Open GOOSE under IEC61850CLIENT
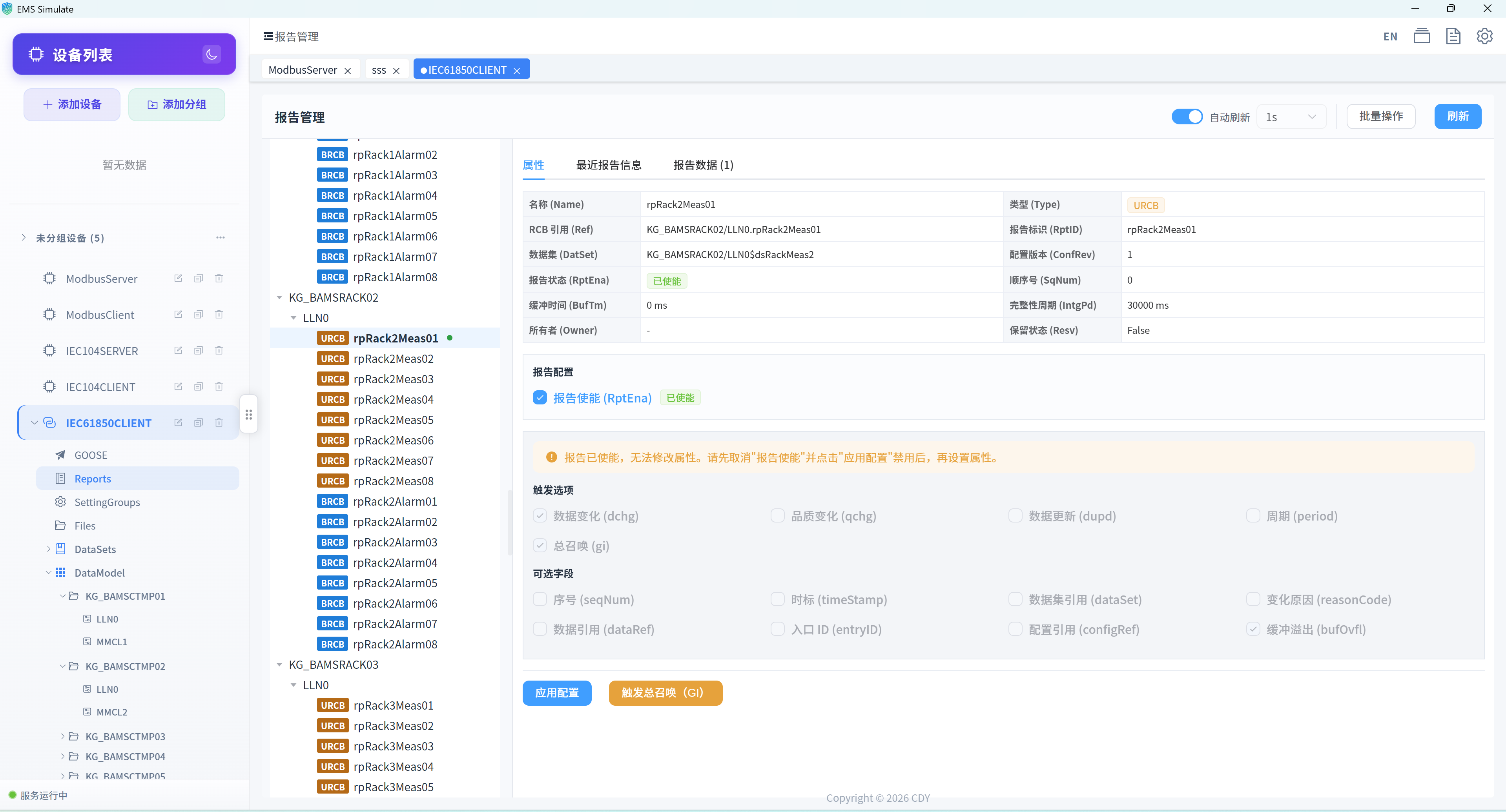Image resolution: width=1506 pixels, height=812 pixels. [x=91, y=455]
